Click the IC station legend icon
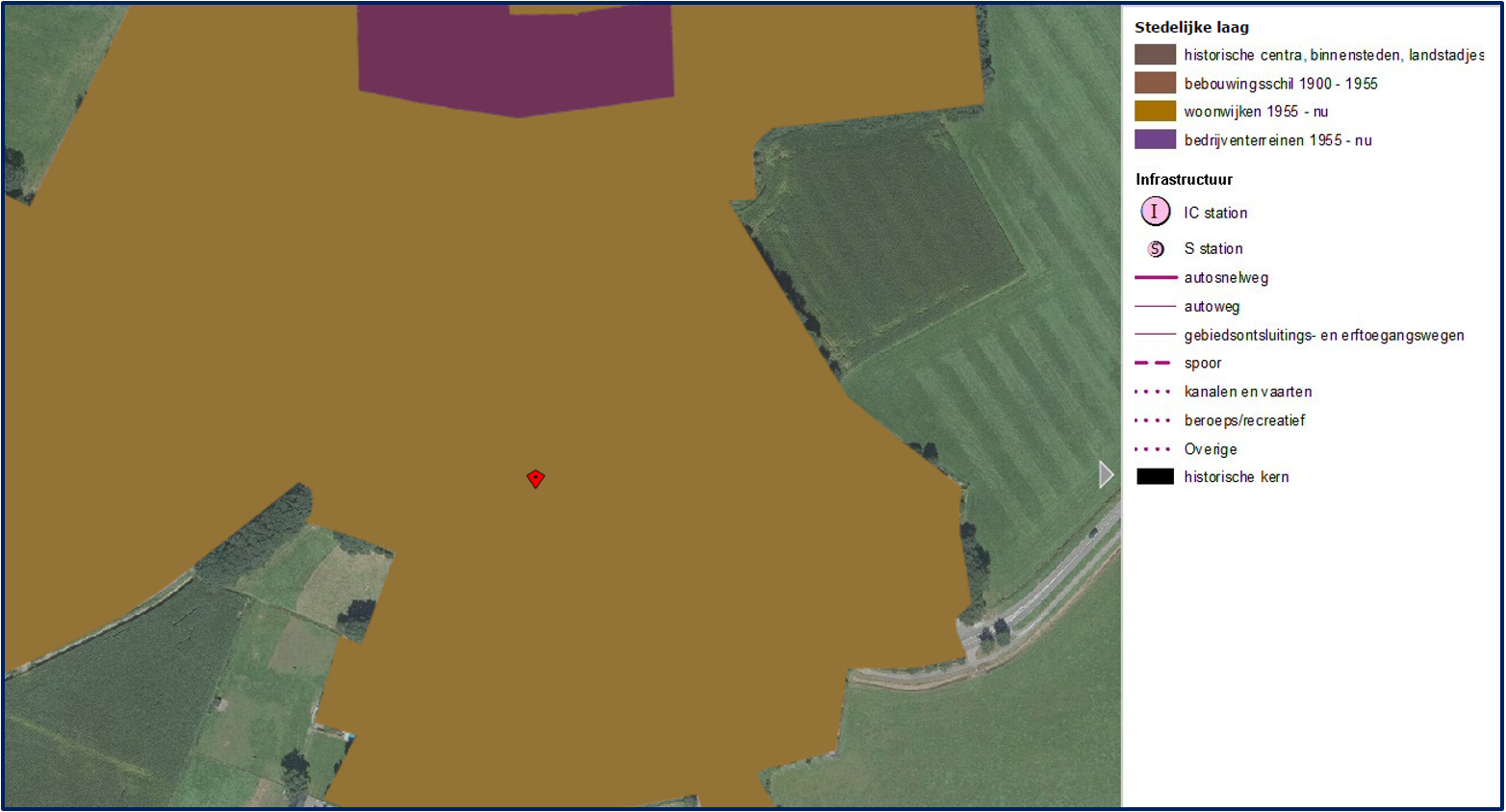Screen dimensions: 1506x812 tap(1155, 212)
